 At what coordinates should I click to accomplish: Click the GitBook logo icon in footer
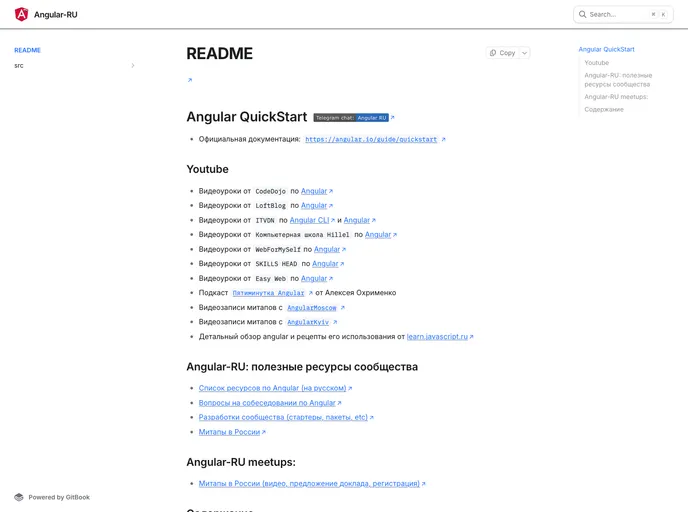[x=19, y=497]
